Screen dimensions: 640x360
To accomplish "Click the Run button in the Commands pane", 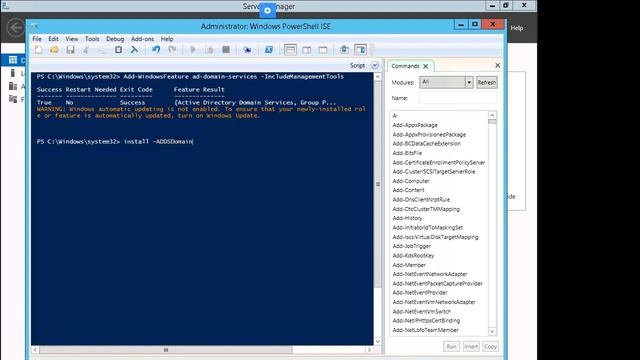I will click(451, 347).
